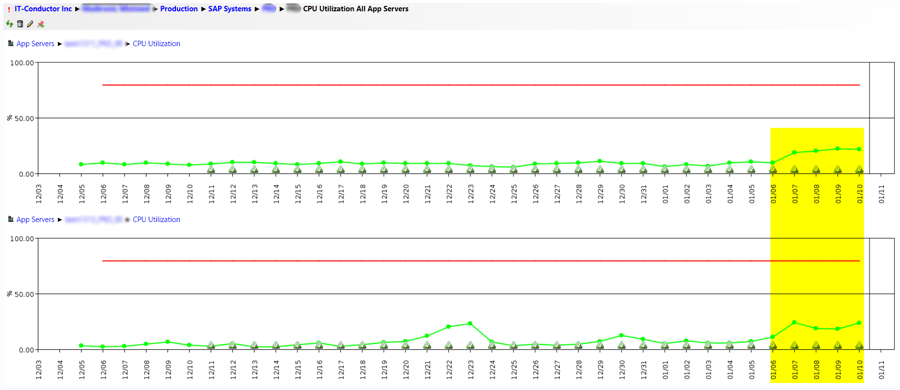Image resolution: width=900 pixels, height=390 pixels.
Task: Click the '100.00' axis label of top chart
Action: point(23,63)
